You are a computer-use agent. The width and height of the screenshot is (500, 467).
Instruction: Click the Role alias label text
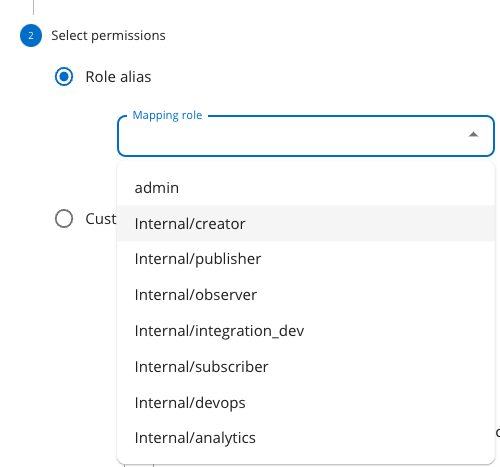click(118, 77)
